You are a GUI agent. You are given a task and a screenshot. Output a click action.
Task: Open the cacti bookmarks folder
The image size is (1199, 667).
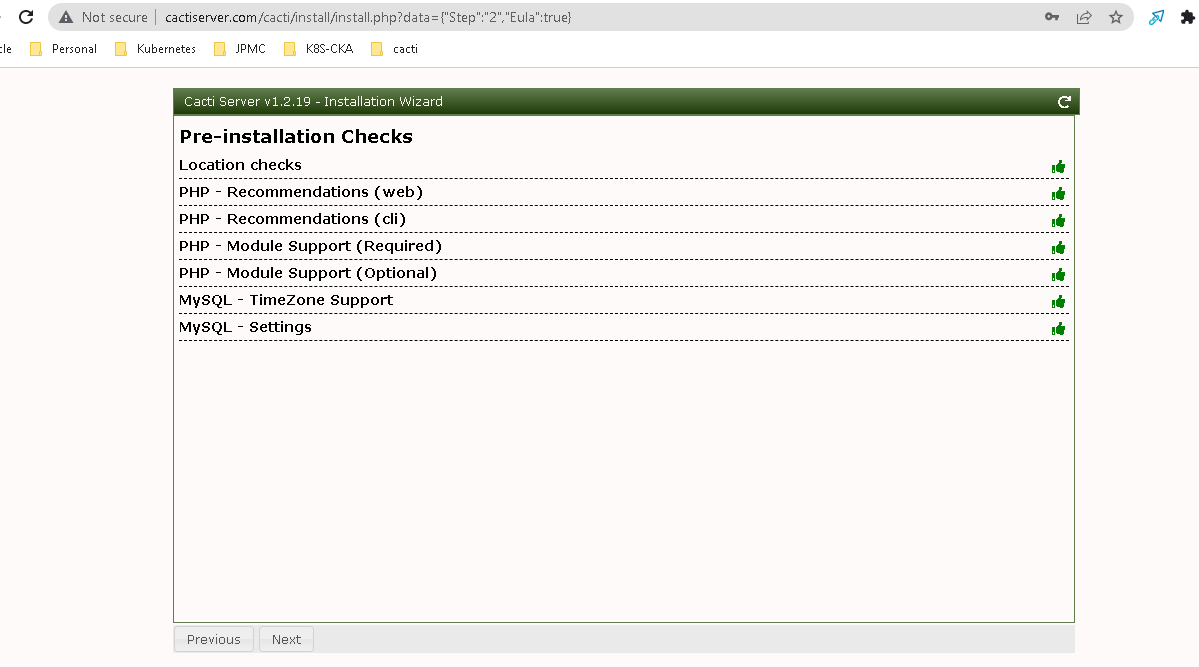[x=395, y=49]
